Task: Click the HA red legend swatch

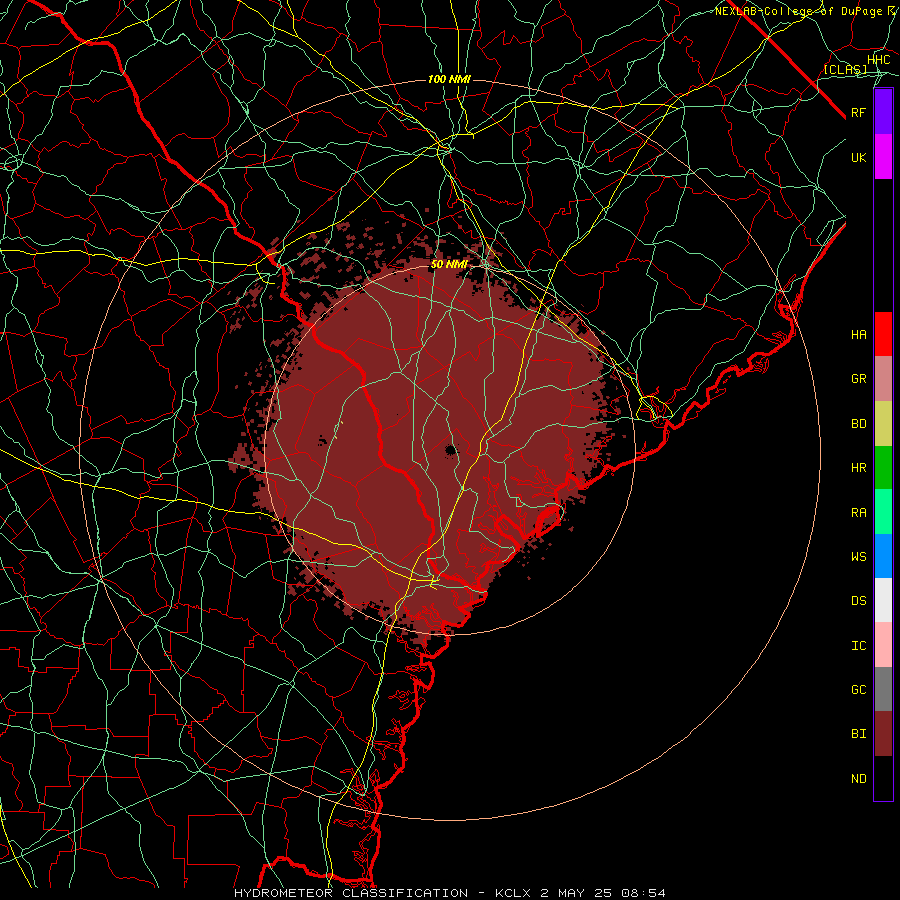Action: [x=883, y=334]
